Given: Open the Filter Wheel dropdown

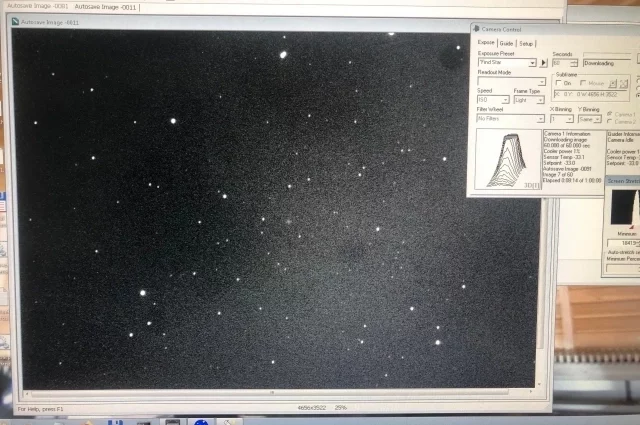Looking at the screenshot, I should point(540,119).
